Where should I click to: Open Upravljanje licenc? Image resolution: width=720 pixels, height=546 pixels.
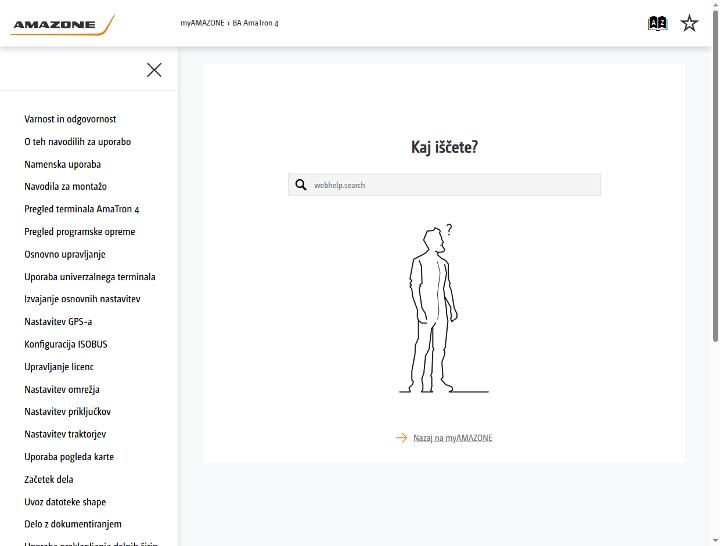coord(59,367)
